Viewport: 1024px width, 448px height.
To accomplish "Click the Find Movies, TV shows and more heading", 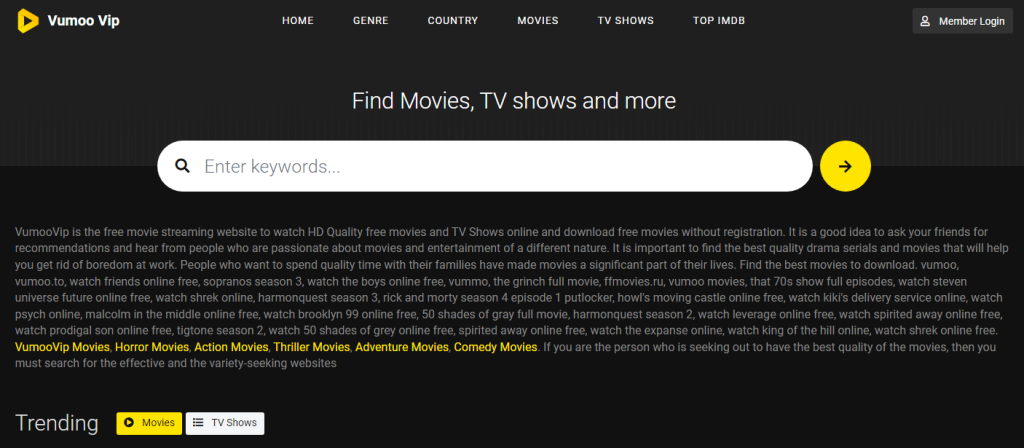I will coord(514,101).
